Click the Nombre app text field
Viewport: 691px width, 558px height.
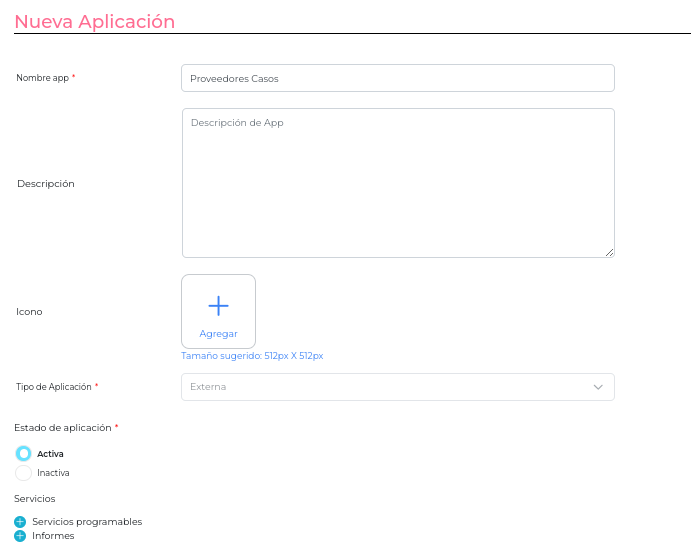pyautogui.click(x=397, y=78)
